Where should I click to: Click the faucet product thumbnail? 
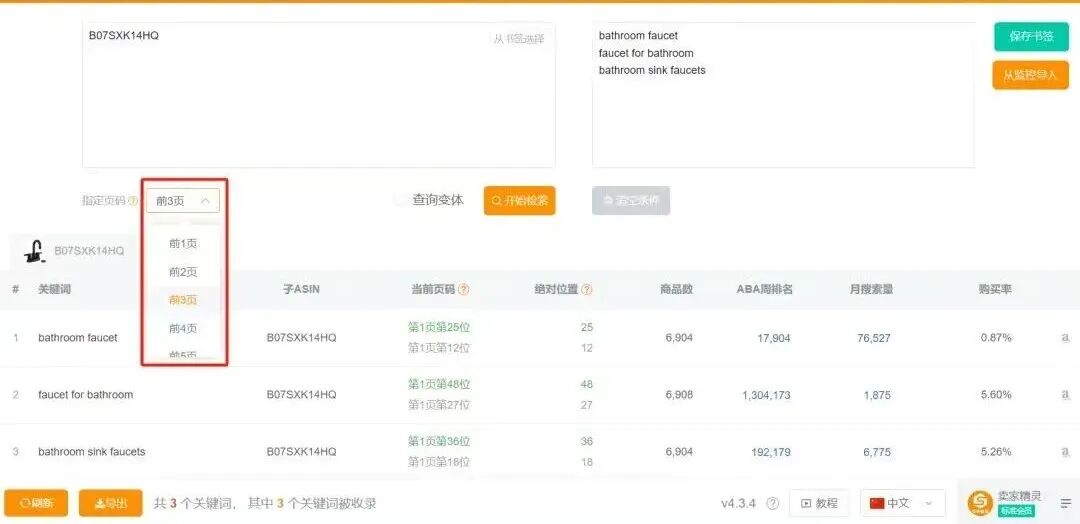tap(34, 251)
